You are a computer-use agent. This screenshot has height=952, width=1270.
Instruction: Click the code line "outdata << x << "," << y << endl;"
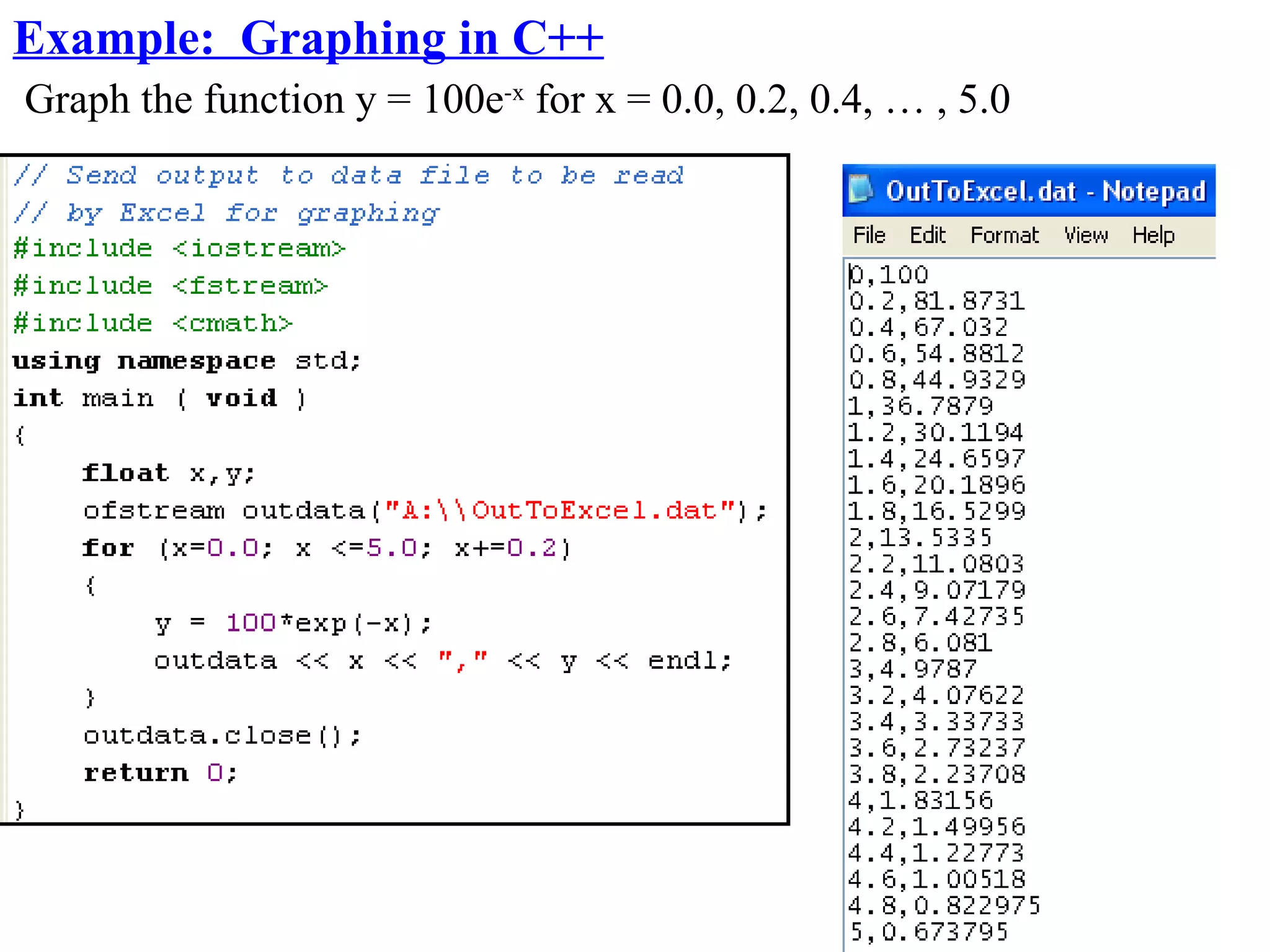coord(443,661)
